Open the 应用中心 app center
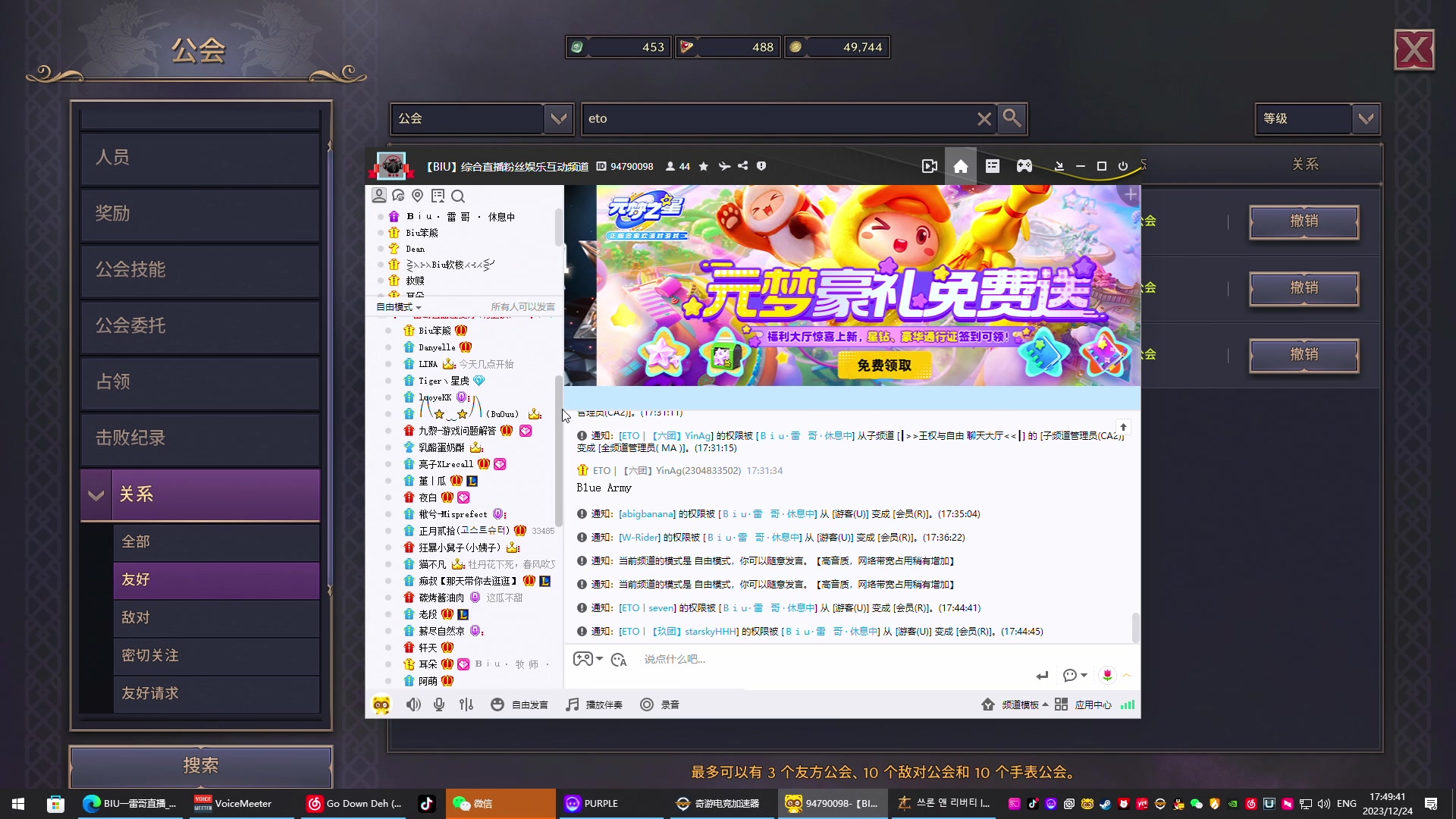 tap(1093, 704)
